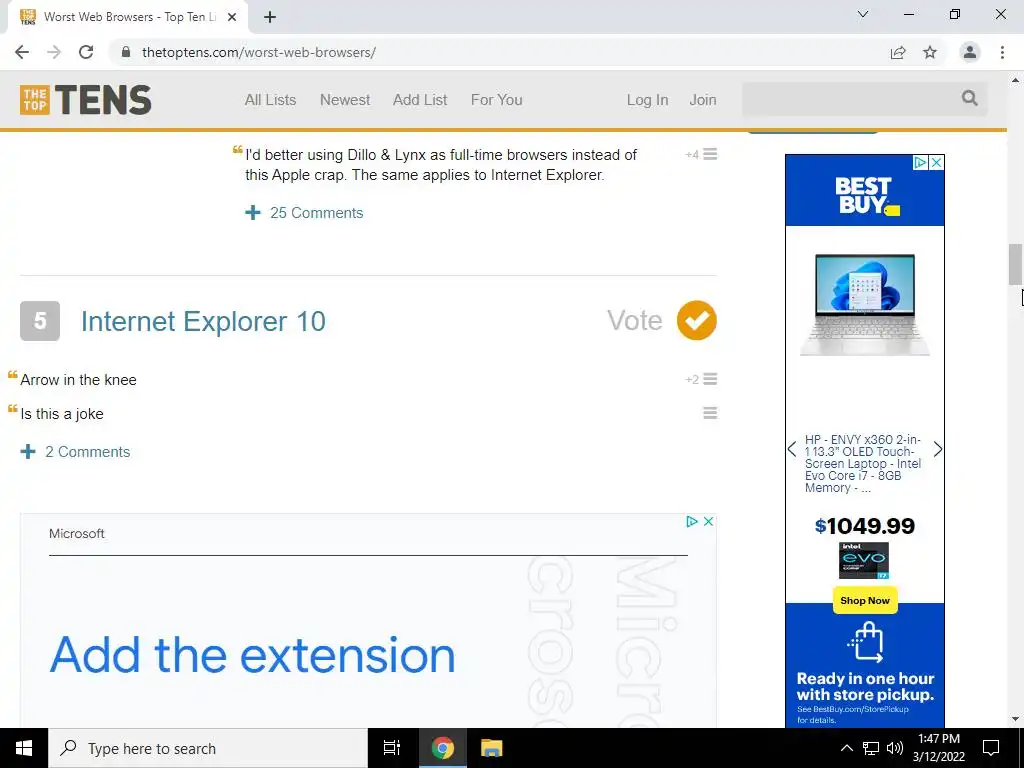Click the HP ENVY laptop image
This screenshot has height=768, width=1024.
[865, 304]
